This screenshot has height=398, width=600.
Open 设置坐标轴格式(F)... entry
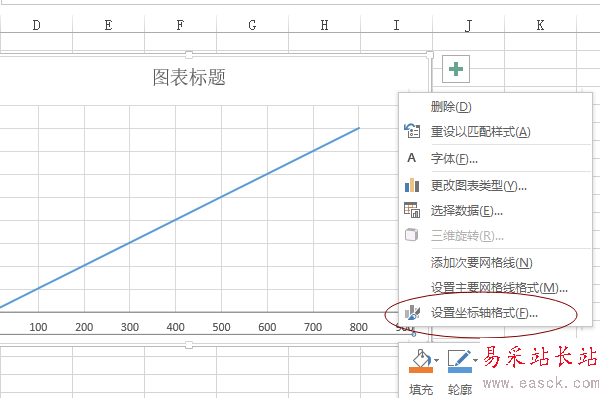tap(484, 313)
